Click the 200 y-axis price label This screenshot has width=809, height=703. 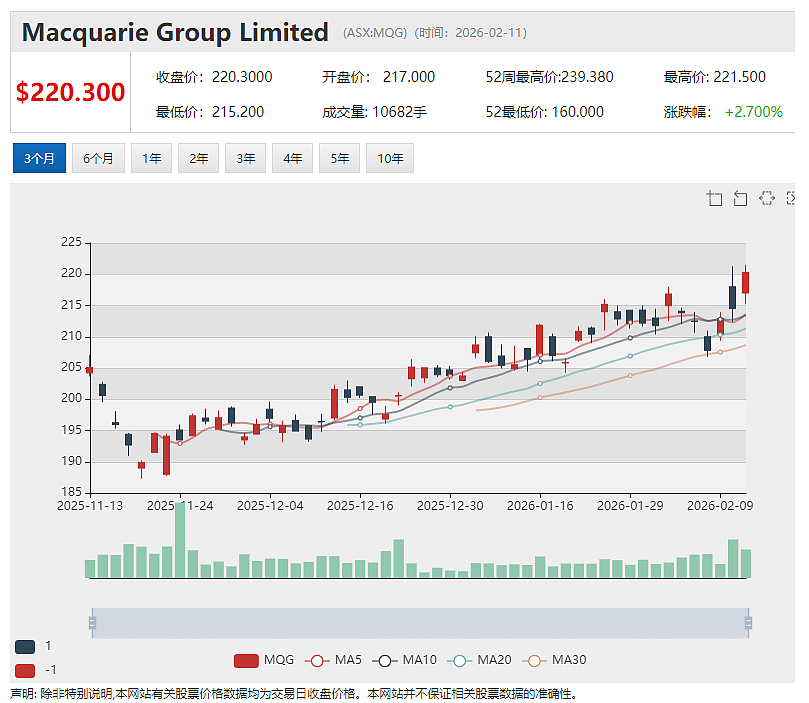click(x=72, y=398)
